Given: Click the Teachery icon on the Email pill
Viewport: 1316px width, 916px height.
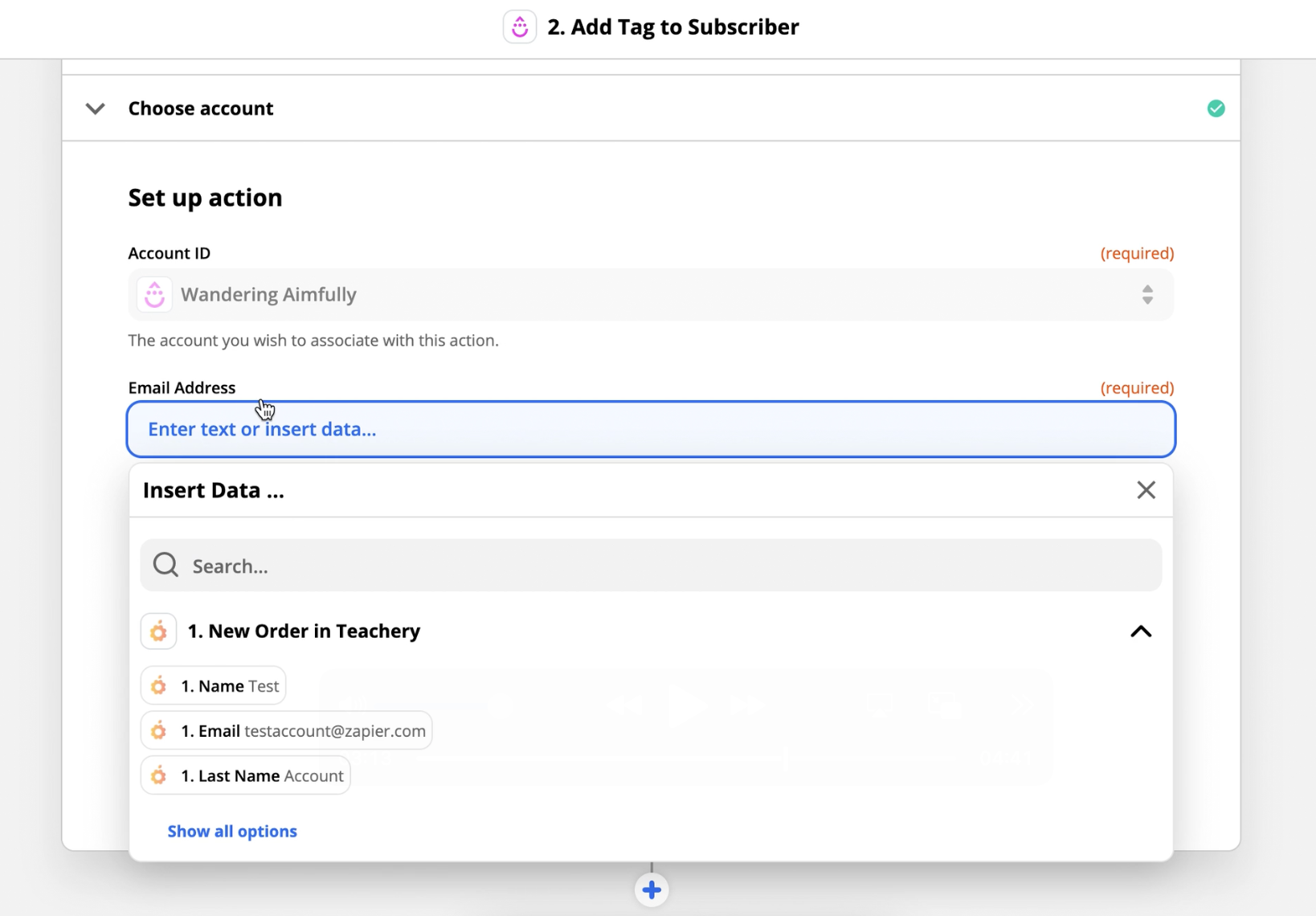Looking at the screenshot, I should [159, 731].
